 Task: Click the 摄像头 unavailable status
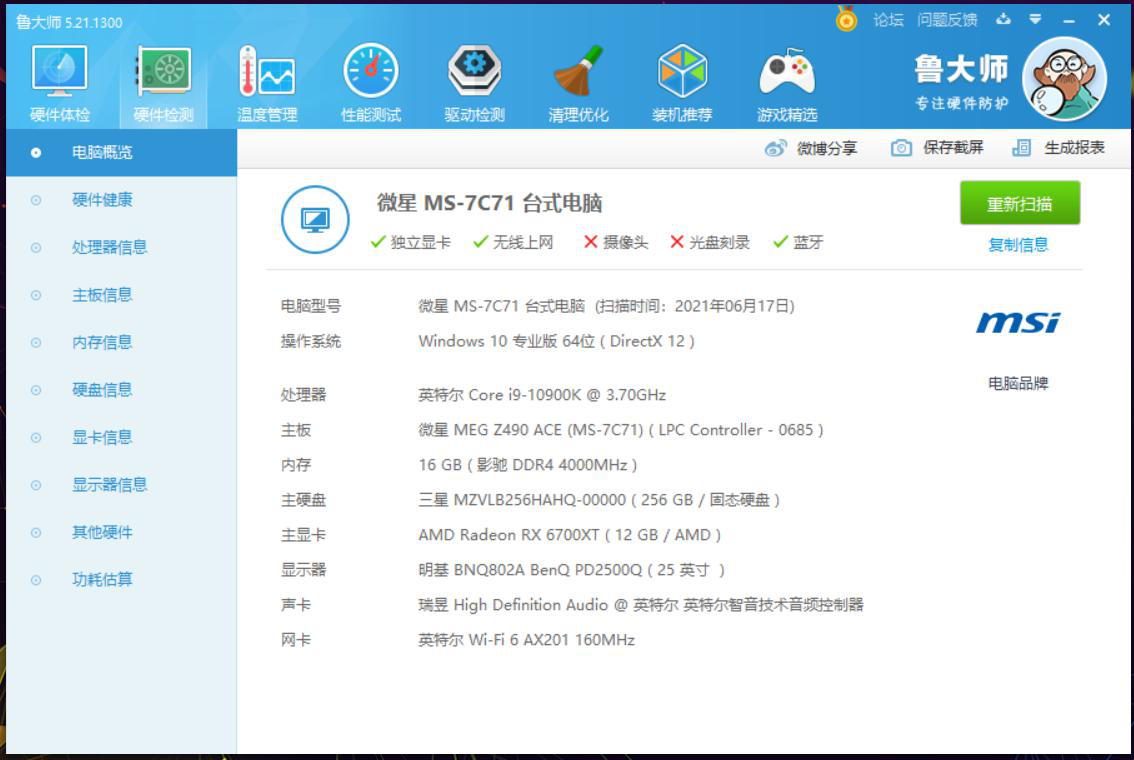(x=615, y=242)
